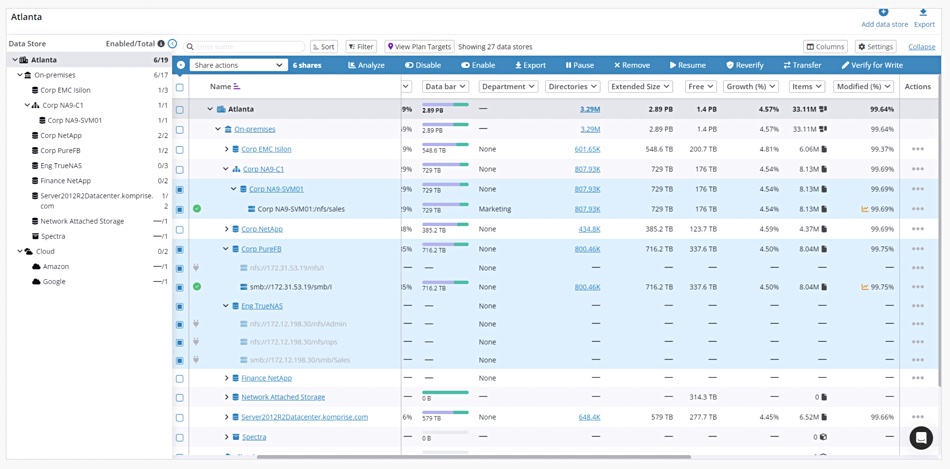
Task: Check the On-premises row checkbox
Action: [x=179, y=130]
